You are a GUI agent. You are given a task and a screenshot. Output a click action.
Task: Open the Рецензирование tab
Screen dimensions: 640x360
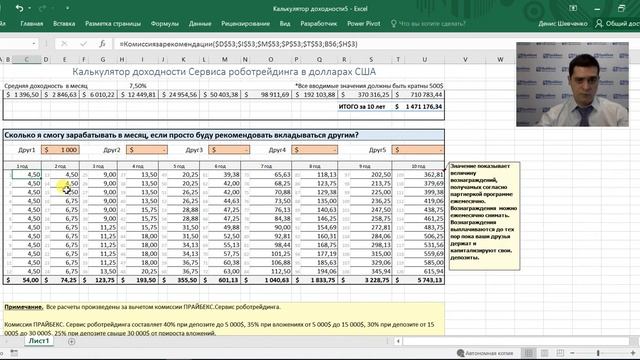point(245,24)
